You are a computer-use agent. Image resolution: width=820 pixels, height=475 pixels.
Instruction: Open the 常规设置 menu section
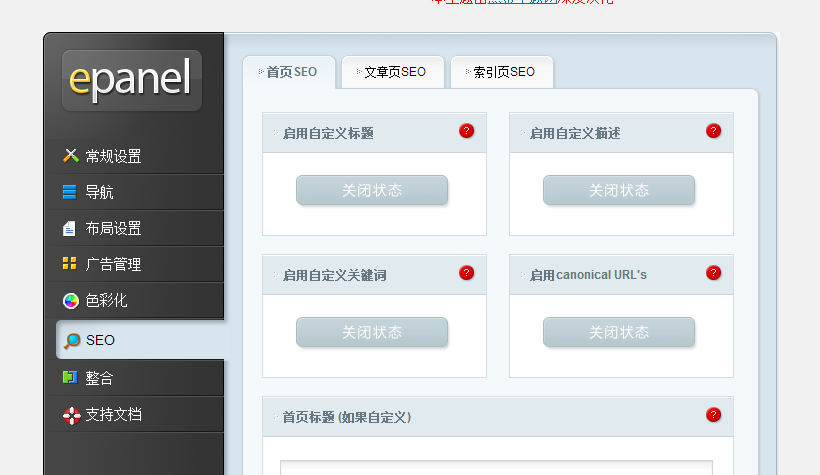click(136, 156)
